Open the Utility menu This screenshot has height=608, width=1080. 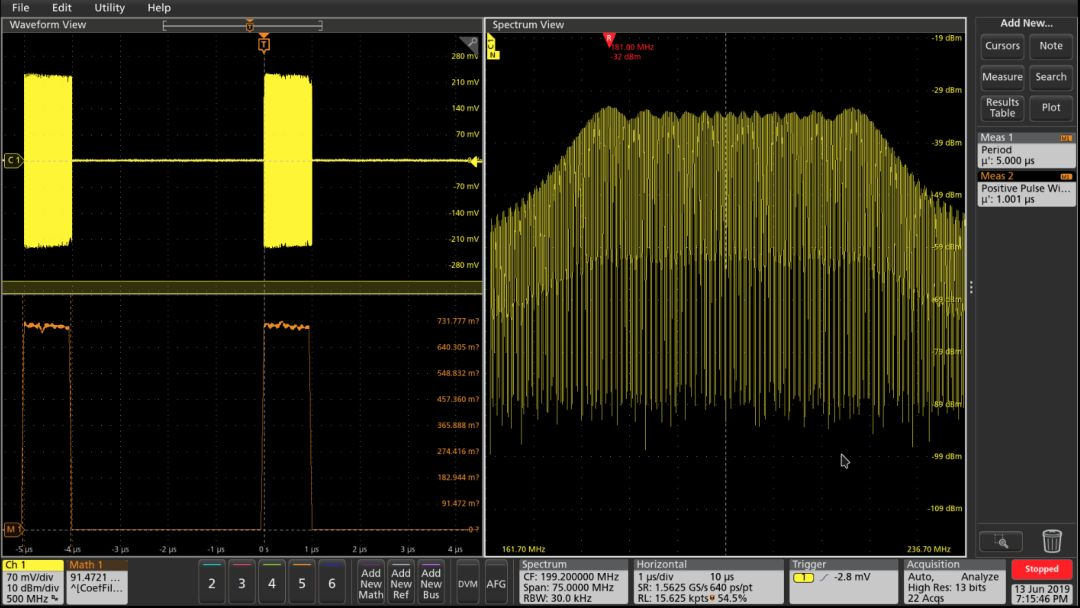point(110,8)
